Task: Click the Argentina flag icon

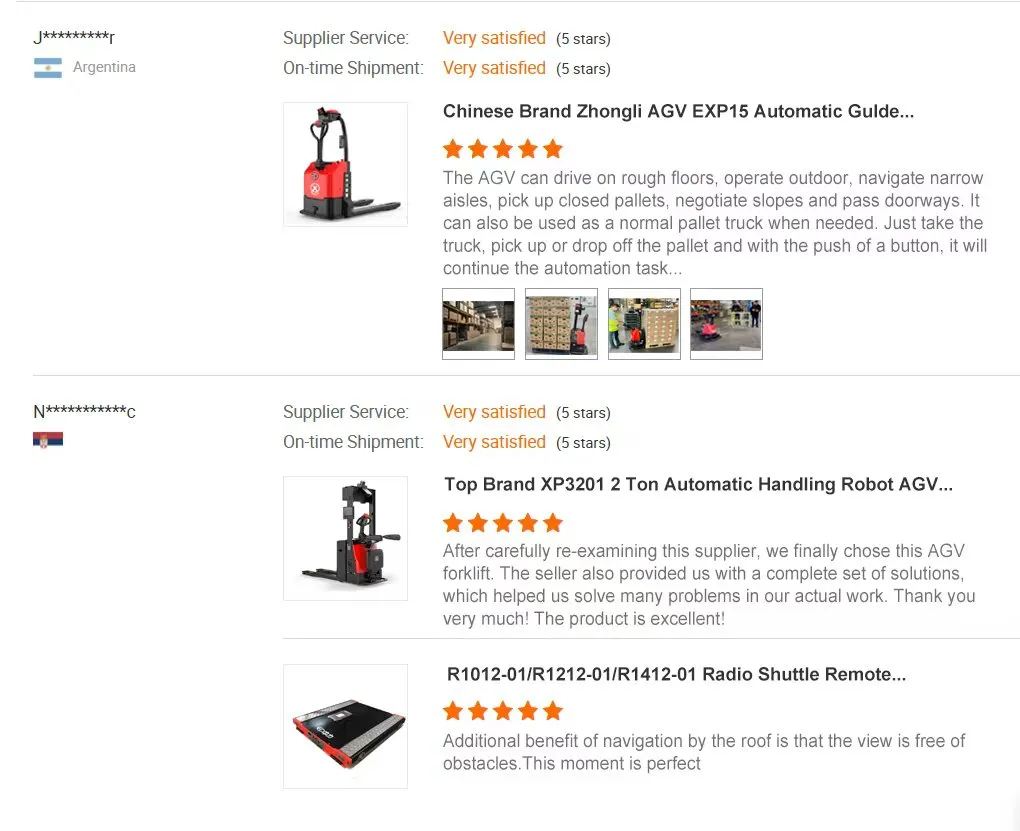Action: coord(47,68)
